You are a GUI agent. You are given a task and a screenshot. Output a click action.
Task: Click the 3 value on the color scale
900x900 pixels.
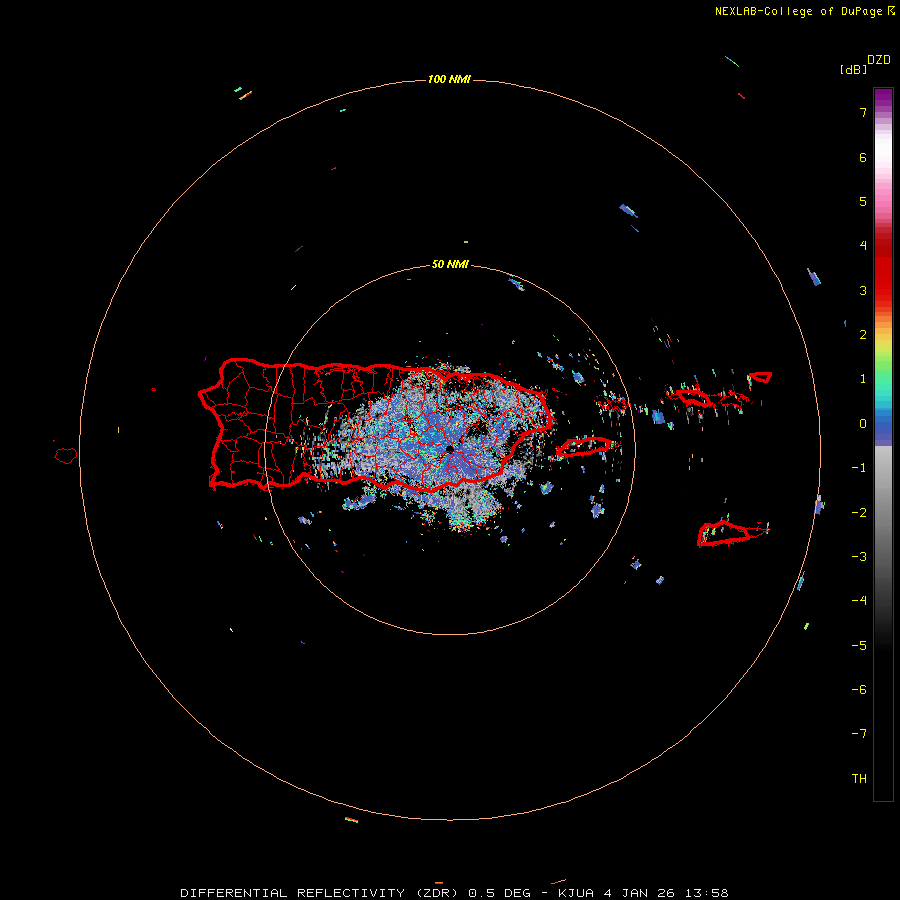[x=863, y=290]
